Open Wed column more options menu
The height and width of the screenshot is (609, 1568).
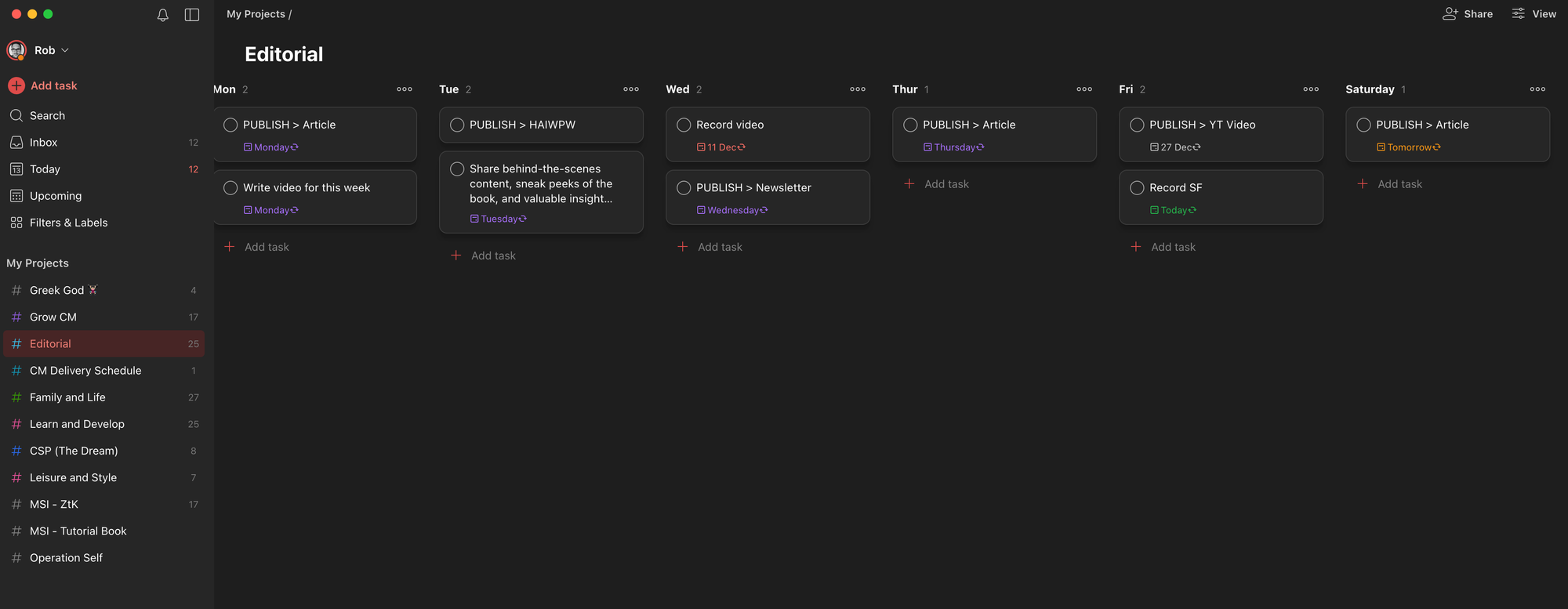pyautogui.click(x=858, y=89)
